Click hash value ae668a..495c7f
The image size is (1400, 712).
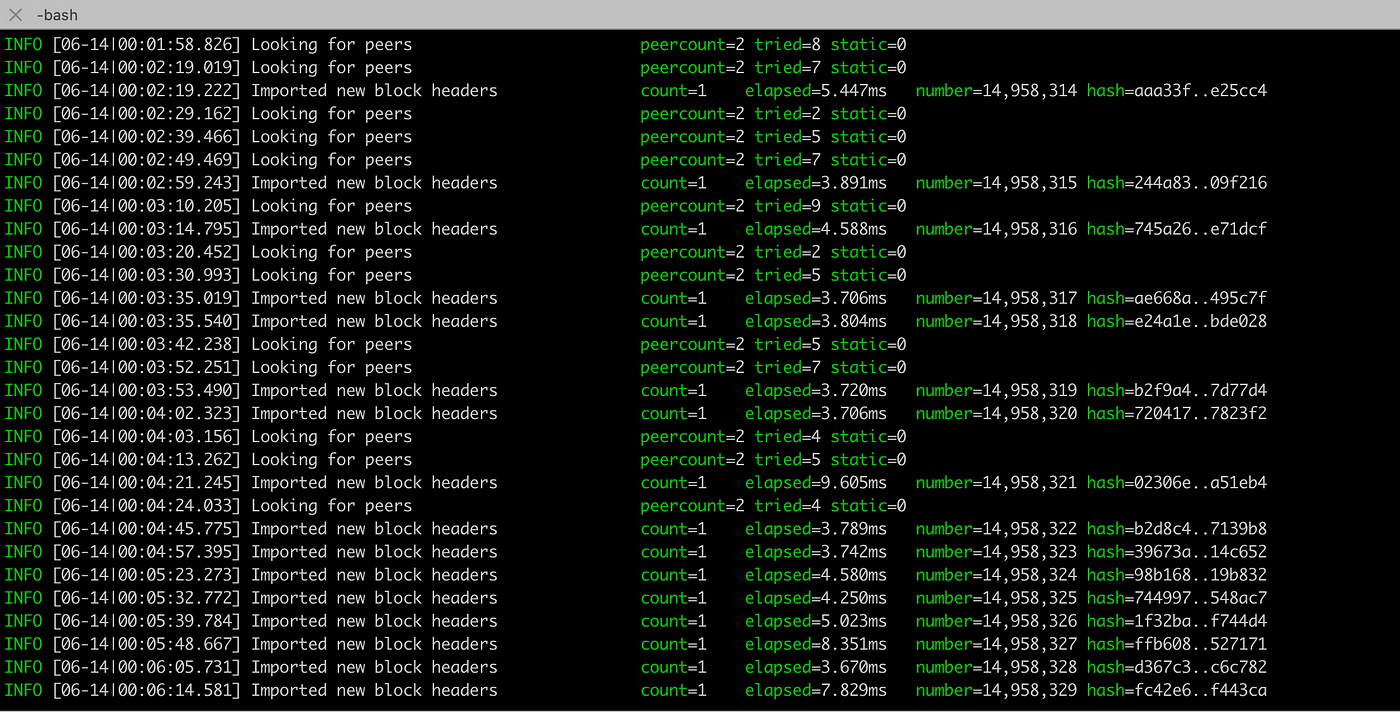click(x=1199, y=298)
